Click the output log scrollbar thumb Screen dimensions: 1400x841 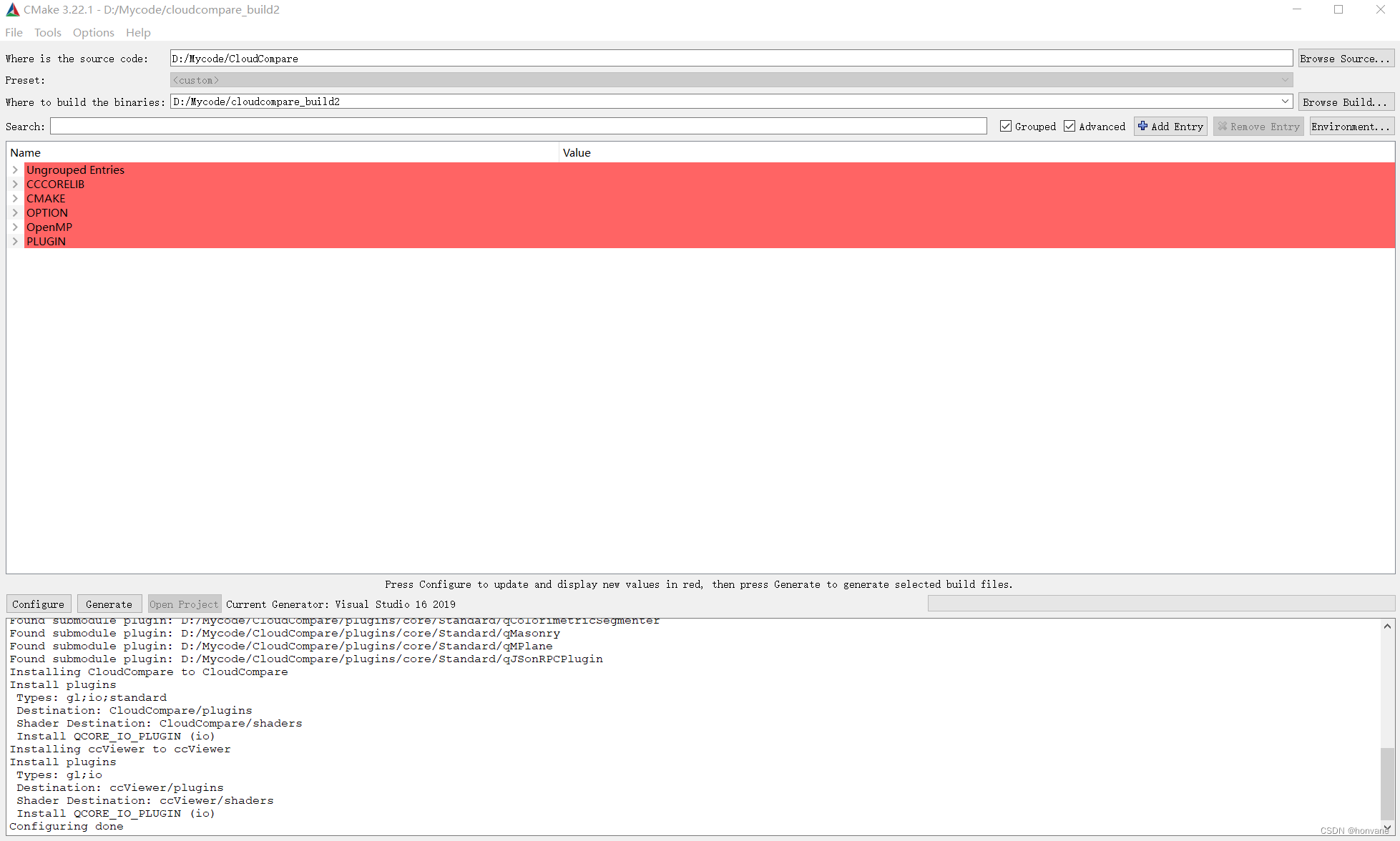point(1387,783)
